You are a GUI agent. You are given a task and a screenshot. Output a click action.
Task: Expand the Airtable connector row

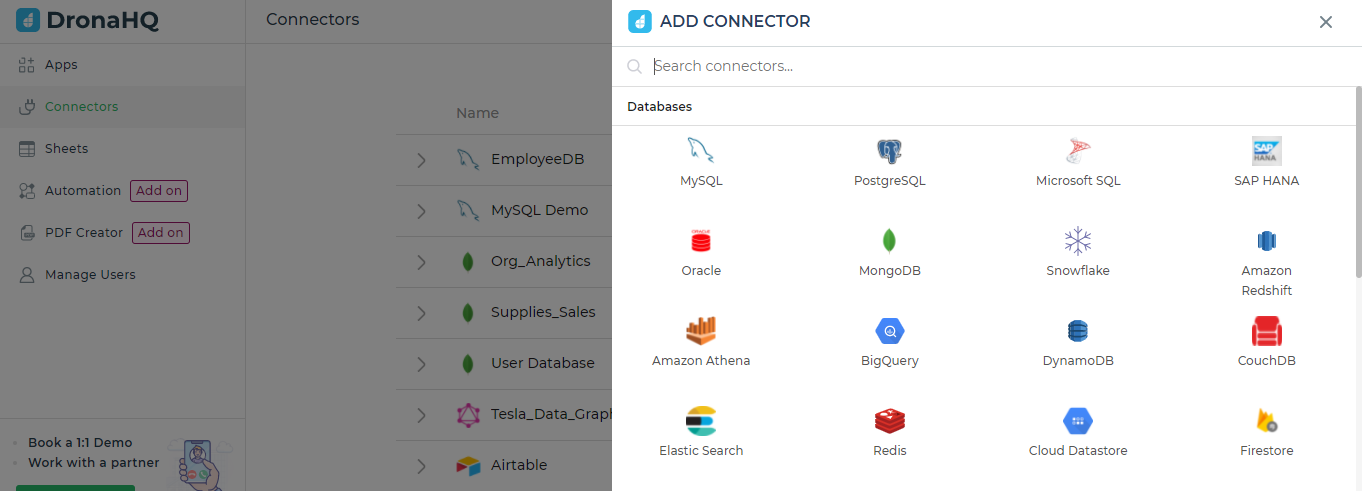click(421, 466)
